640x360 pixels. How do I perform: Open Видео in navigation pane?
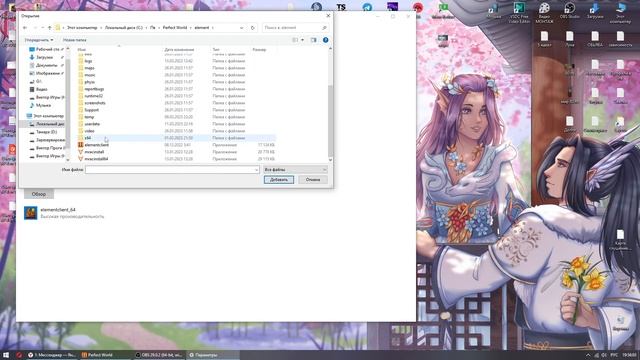[x=41, y=89]
